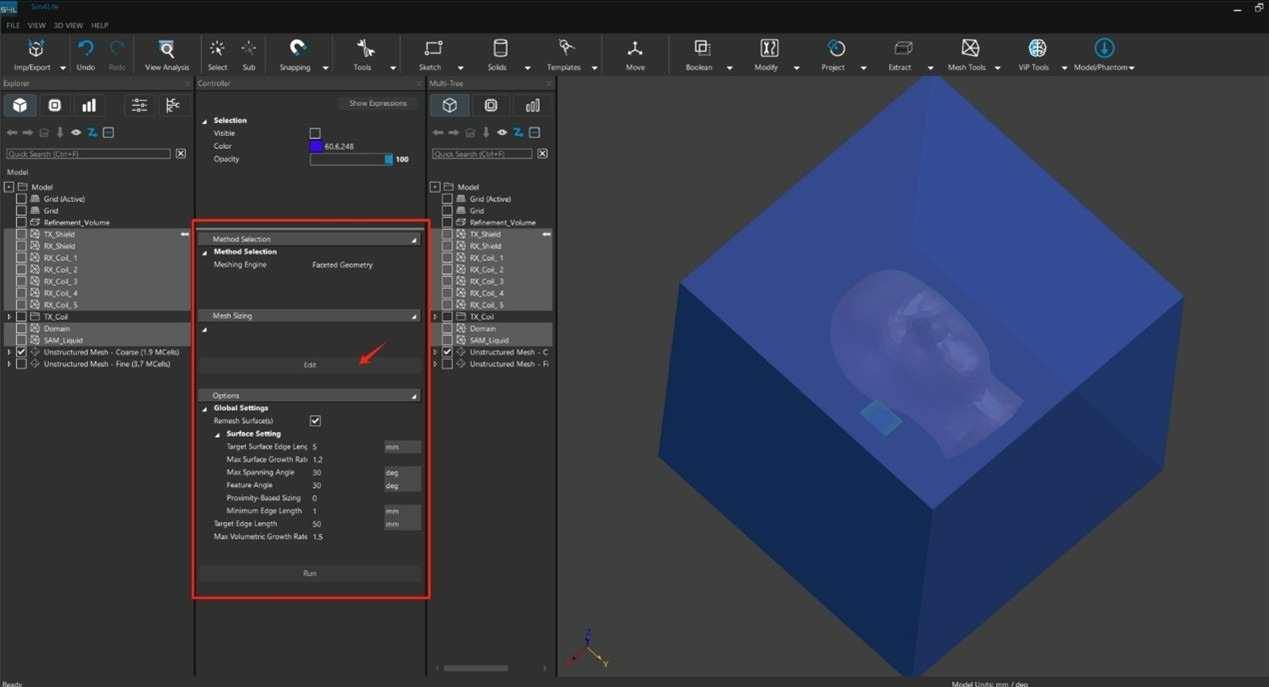This screenshot has width=1269, height=687.
Task: Open the Imp/Export dropdown arrow
Action: (x=63, y=68)
